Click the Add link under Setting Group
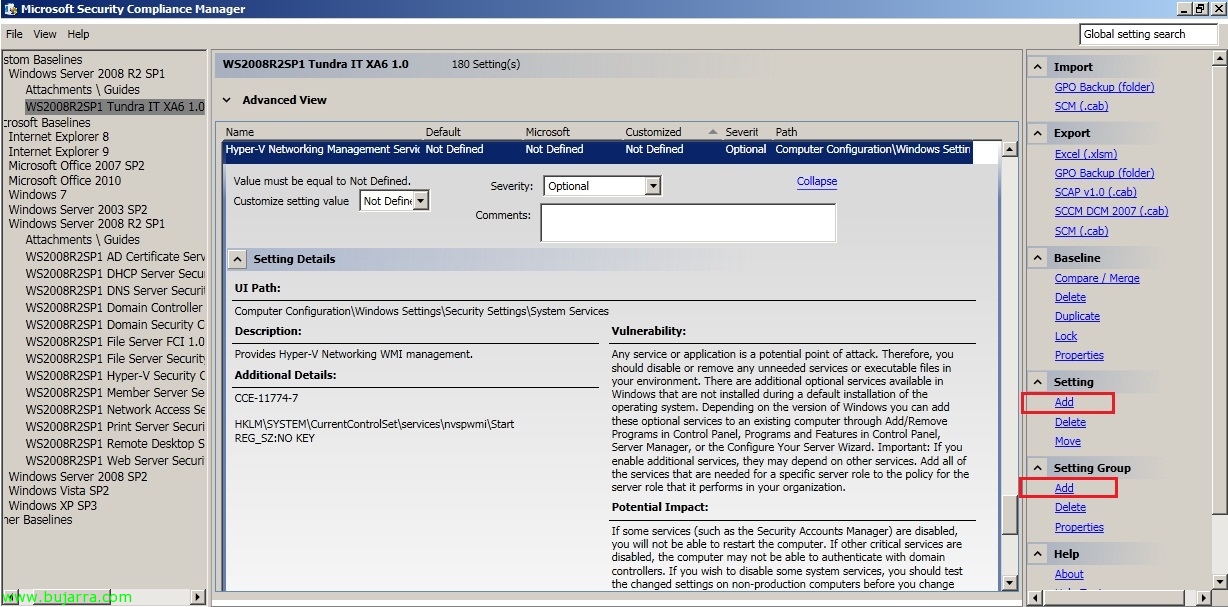The height and width of the screenshot is (607, 1228). (x=1064, y=488)
